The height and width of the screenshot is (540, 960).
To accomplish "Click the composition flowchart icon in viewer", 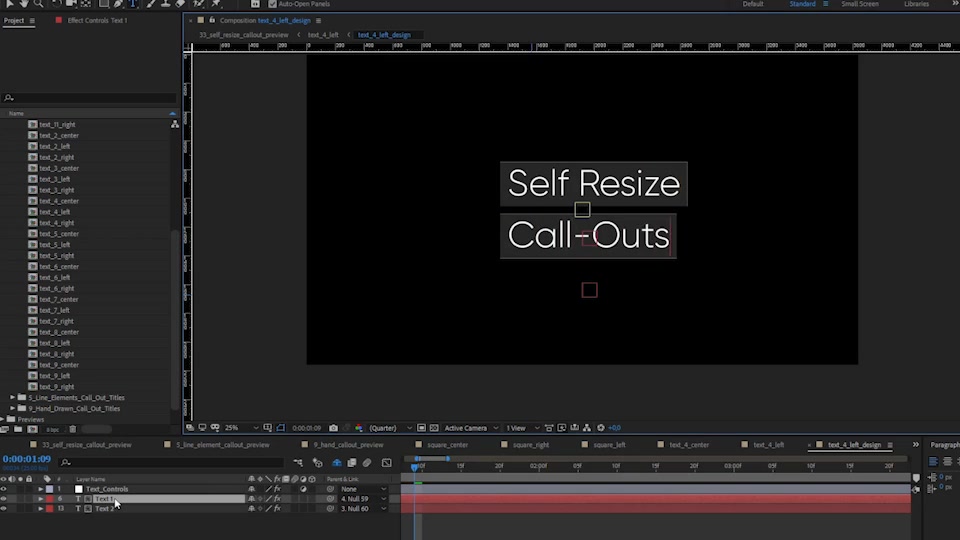I will click(587, 428).
